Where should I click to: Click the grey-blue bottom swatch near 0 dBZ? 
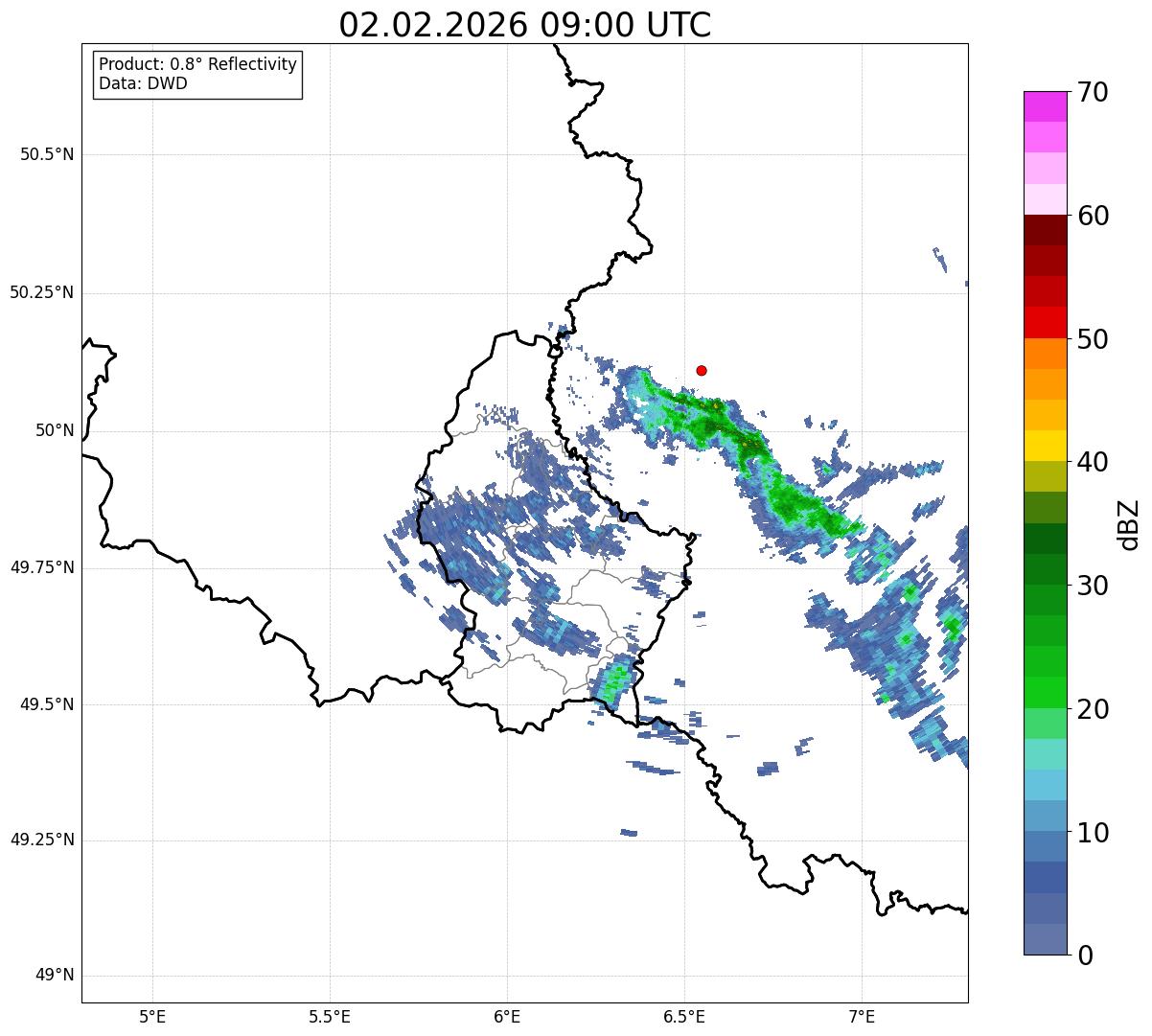1045,939
